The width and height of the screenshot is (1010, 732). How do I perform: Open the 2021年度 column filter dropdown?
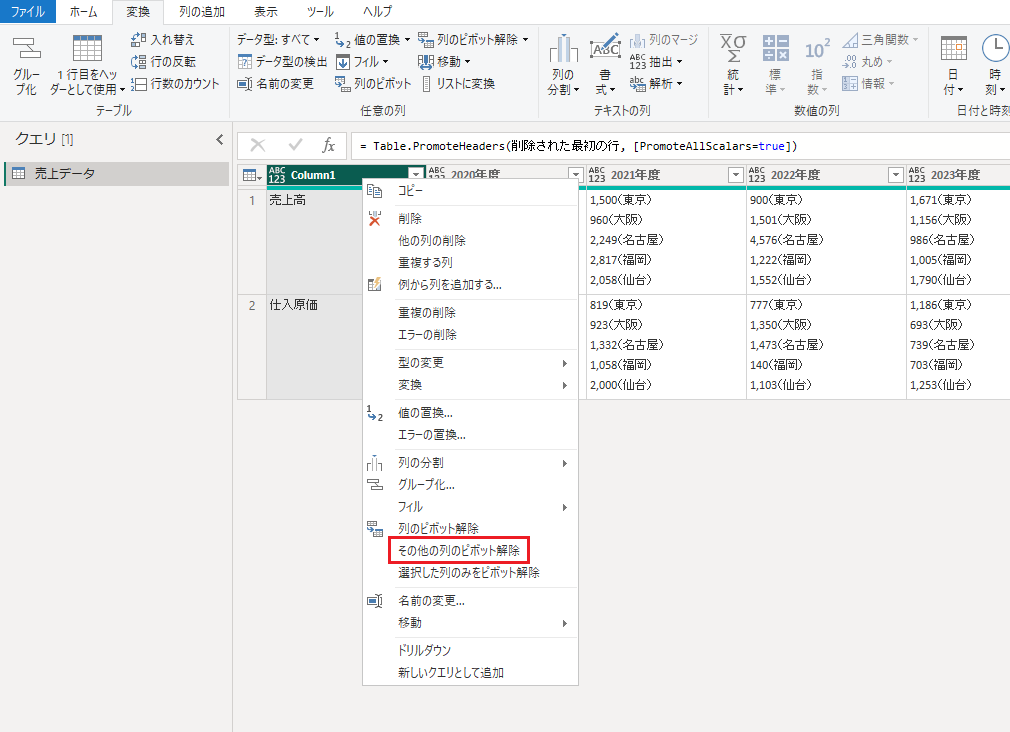735,175
